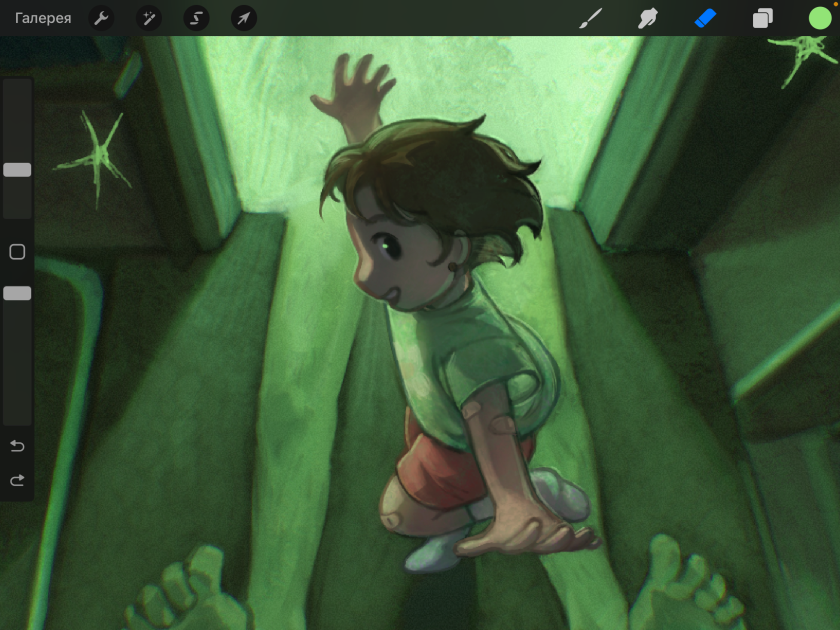Click the brush opacity slider handle
This screenshot has height=630, width=840.
coord(17,293)
